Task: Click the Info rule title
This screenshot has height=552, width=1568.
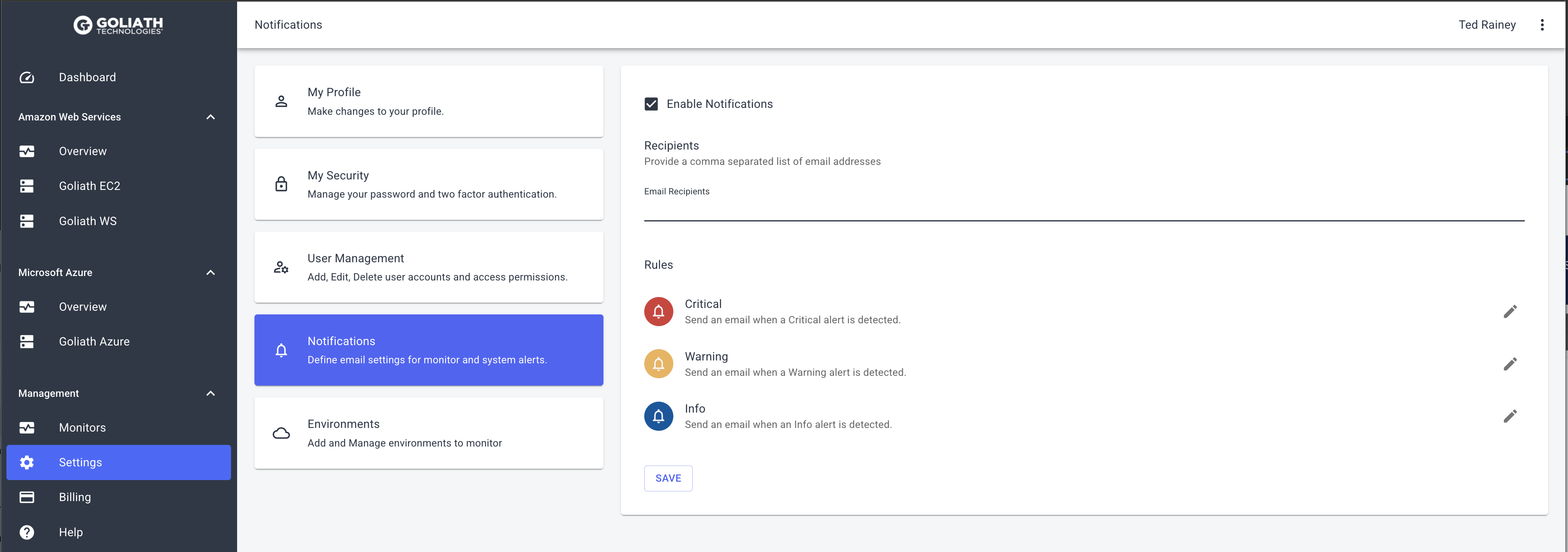Action: [694, 409]
